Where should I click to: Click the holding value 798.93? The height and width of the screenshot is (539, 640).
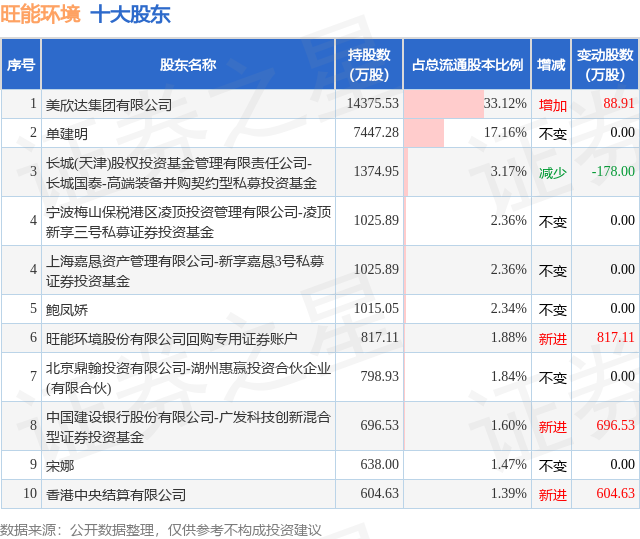[379, 376]
